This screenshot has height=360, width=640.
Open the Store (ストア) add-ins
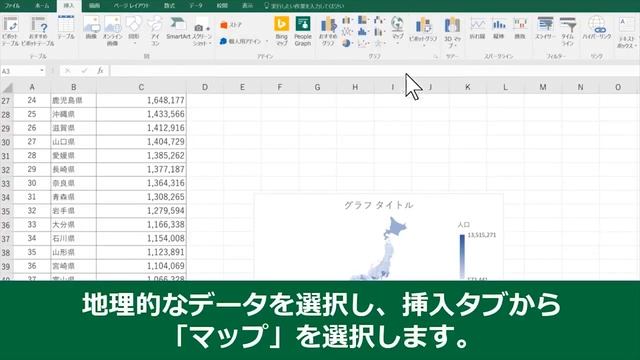231,25
